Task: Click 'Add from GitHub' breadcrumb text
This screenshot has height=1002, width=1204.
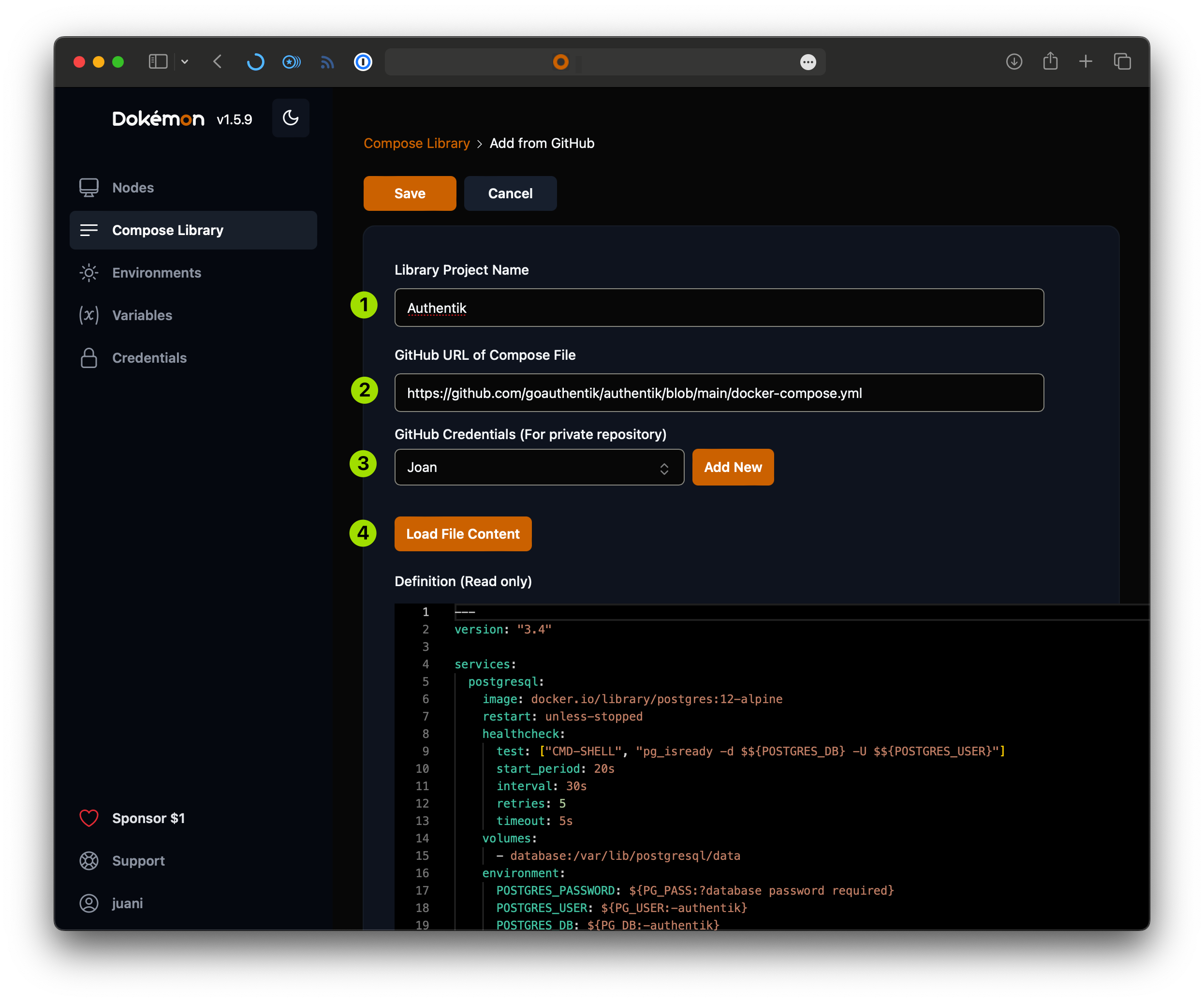Action: tap(542, 144)
